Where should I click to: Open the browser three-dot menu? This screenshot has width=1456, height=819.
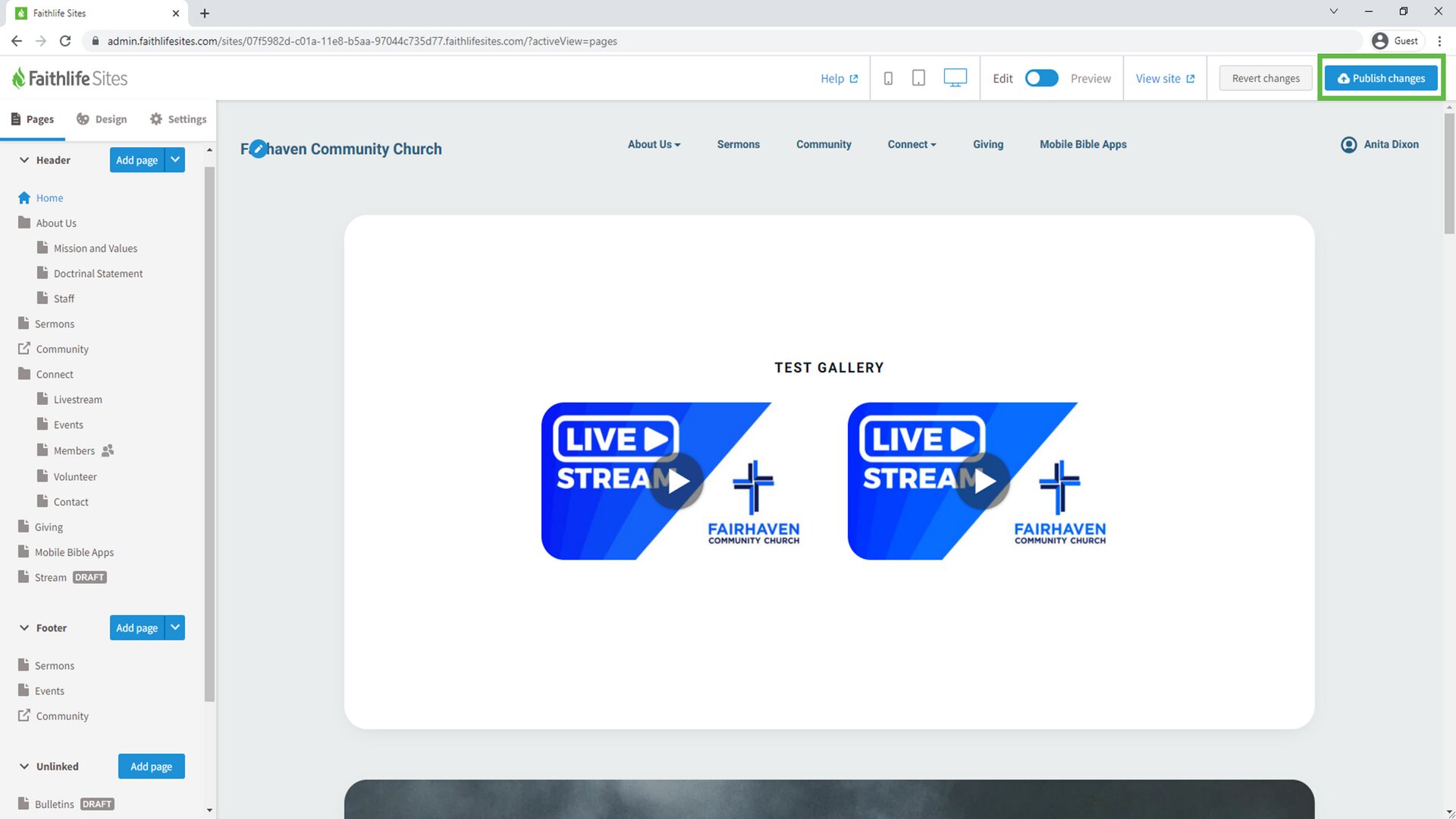point(1439,41)
